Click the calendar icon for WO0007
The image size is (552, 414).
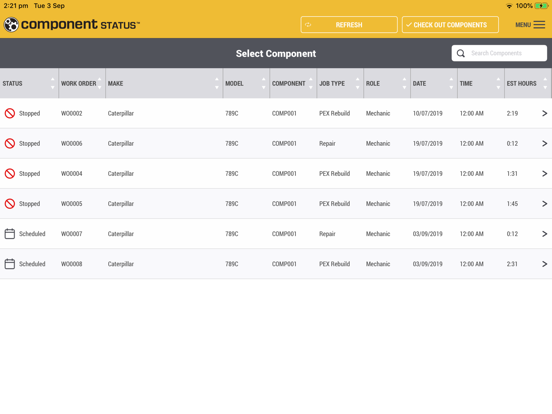(10, 234)
